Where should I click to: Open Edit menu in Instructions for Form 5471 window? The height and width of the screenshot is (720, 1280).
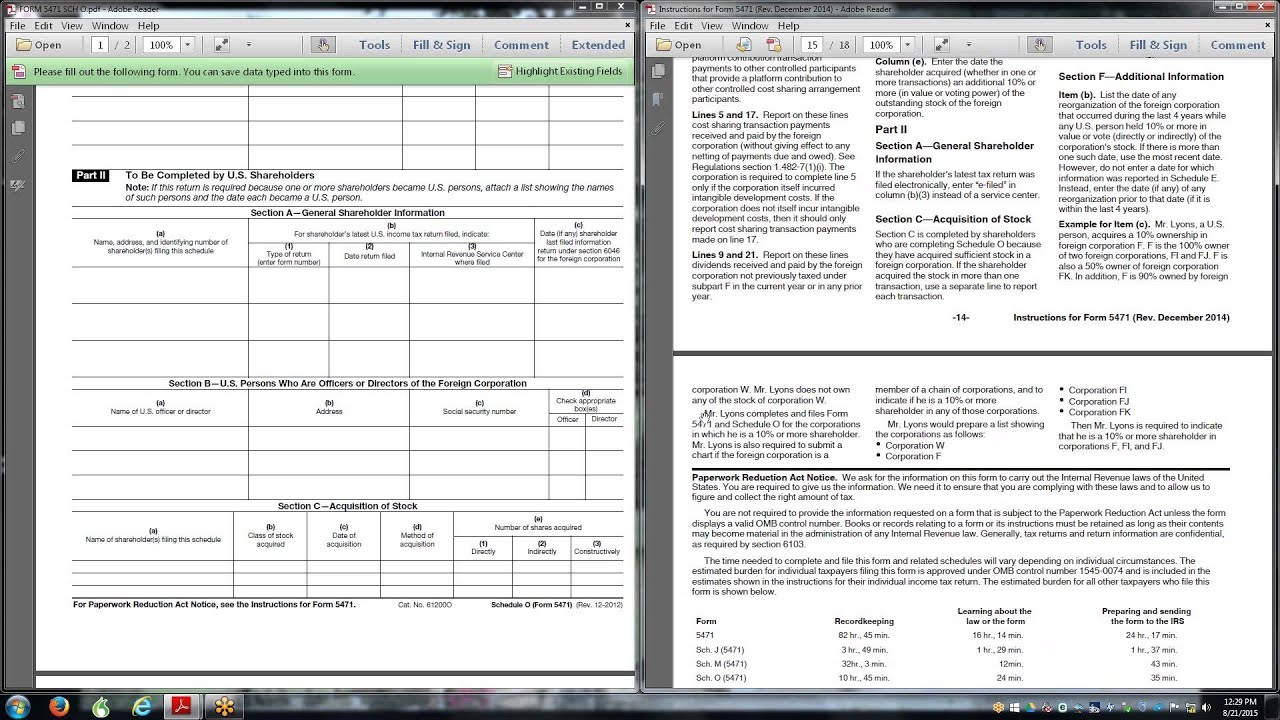pos(683,26)
